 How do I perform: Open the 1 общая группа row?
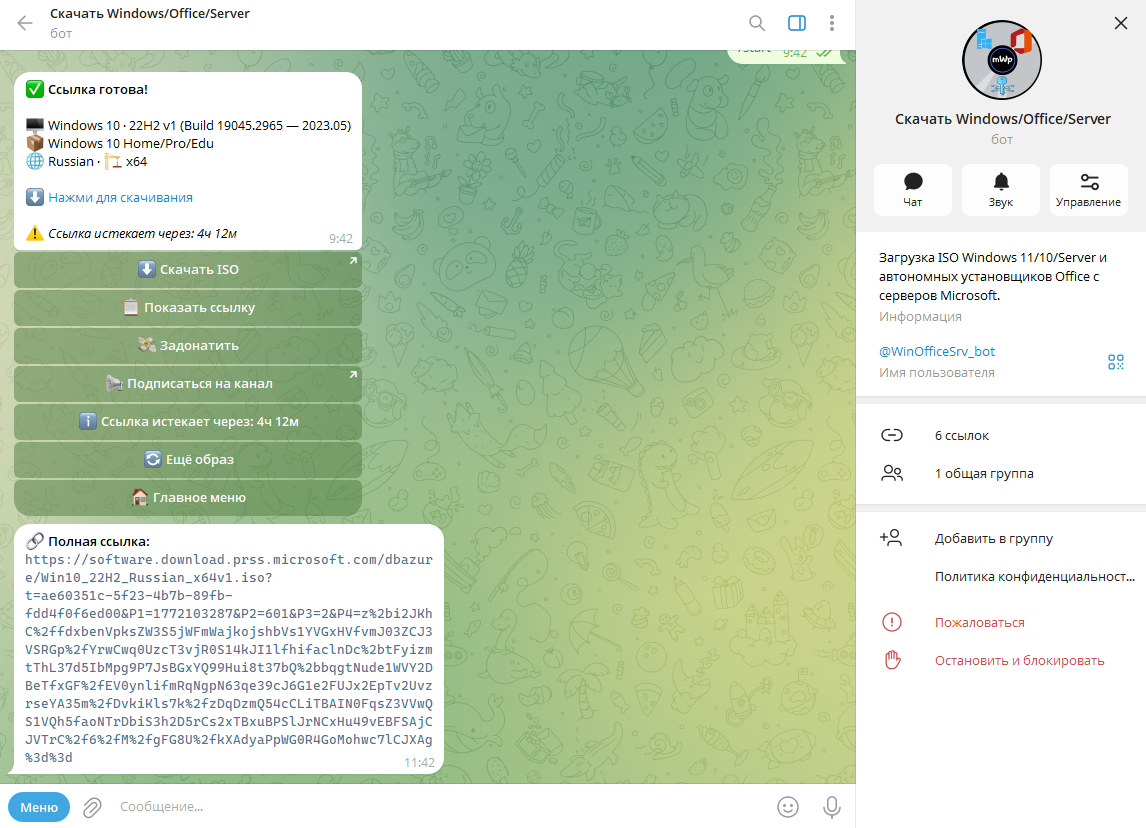pos(1001,474)
